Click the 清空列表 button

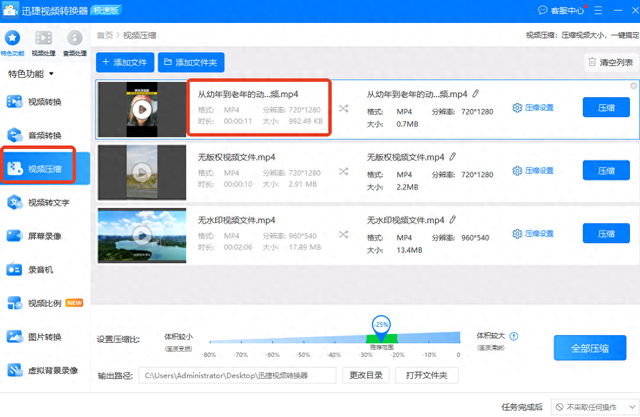(x=611, y=62)
